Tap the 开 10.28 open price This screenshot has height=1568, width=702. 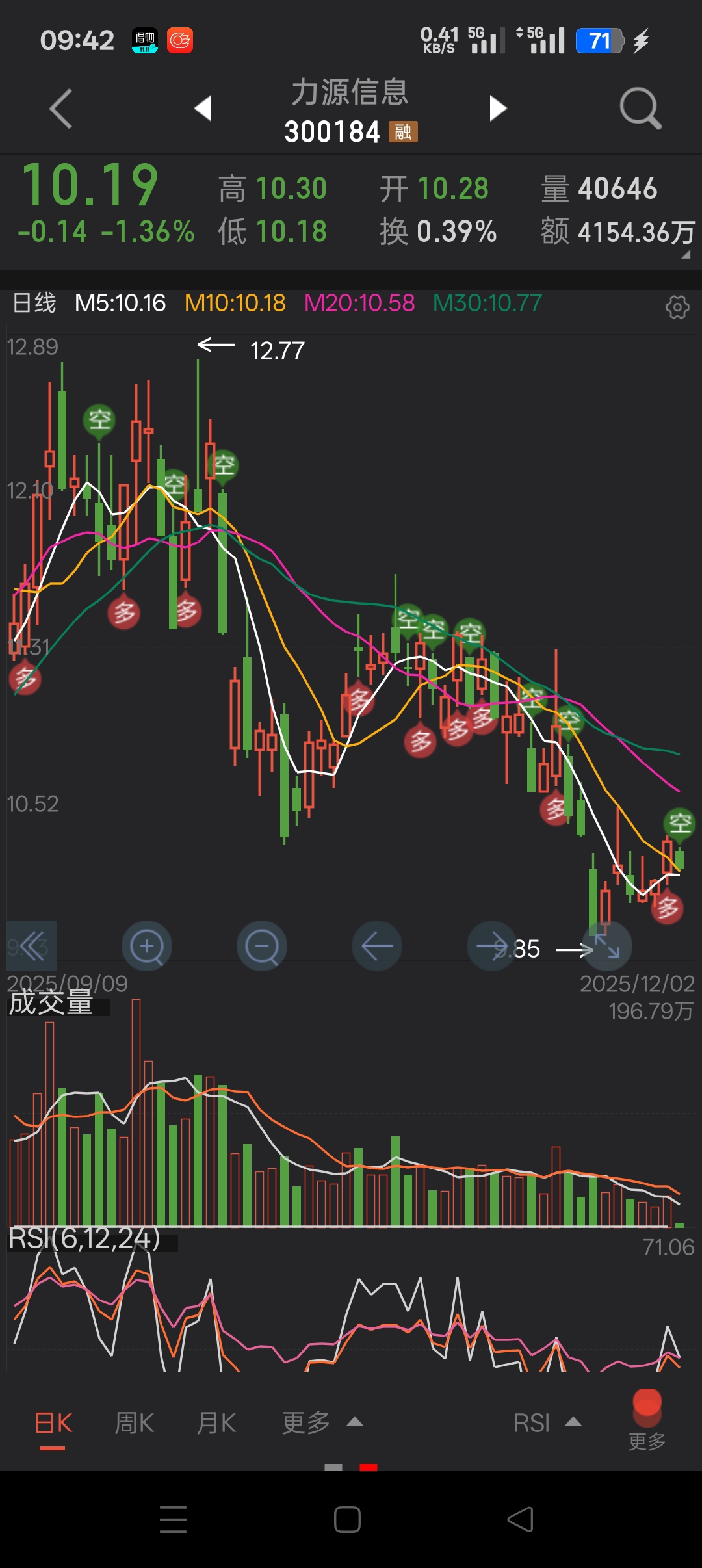(434, 189)
